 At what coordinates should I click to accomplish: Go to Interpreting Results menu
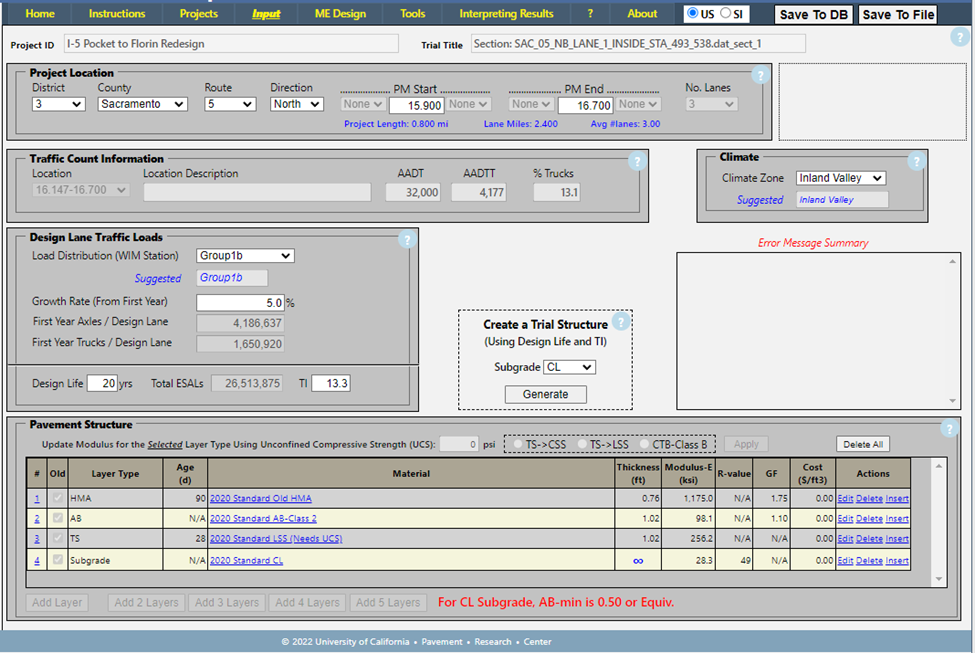[506, 14]
